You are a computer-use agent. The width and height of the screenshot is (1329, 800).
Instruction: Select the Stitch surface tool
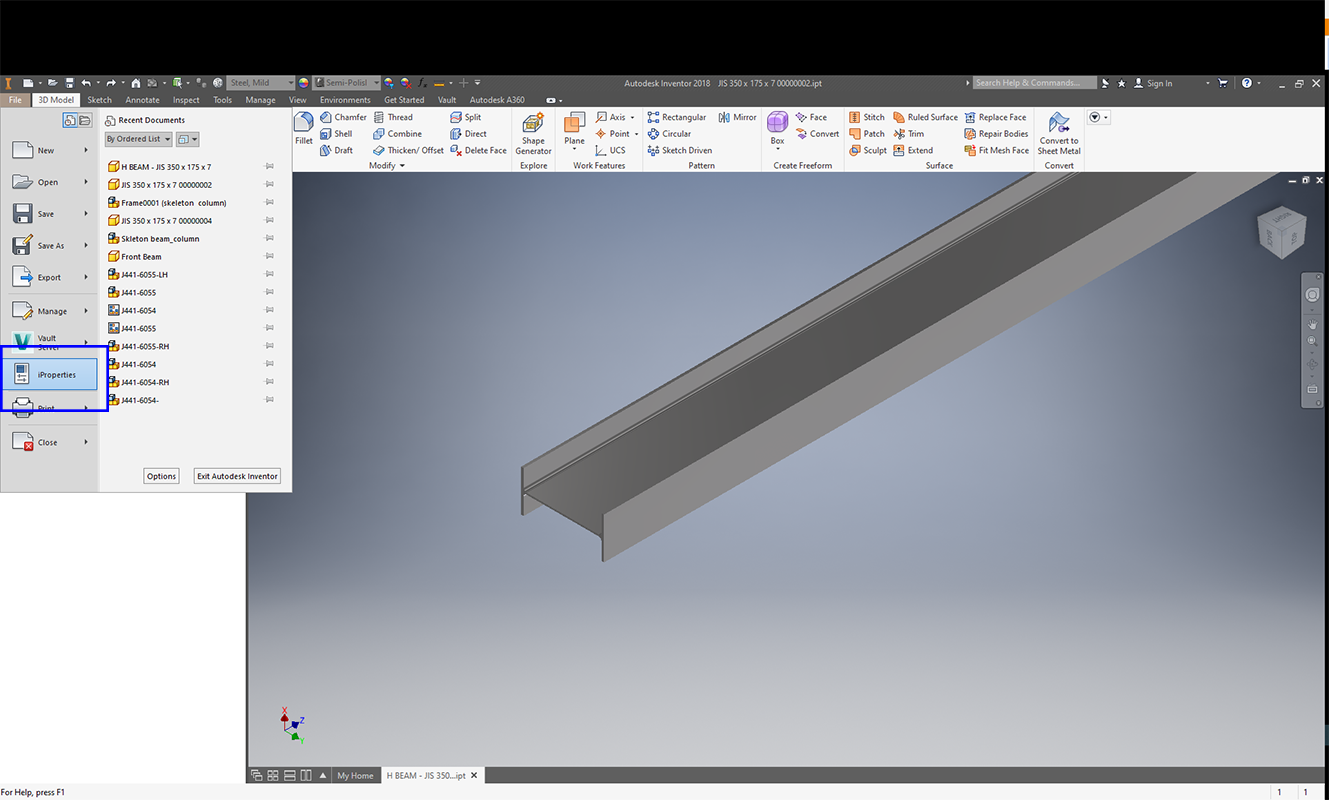click(866, 117)
